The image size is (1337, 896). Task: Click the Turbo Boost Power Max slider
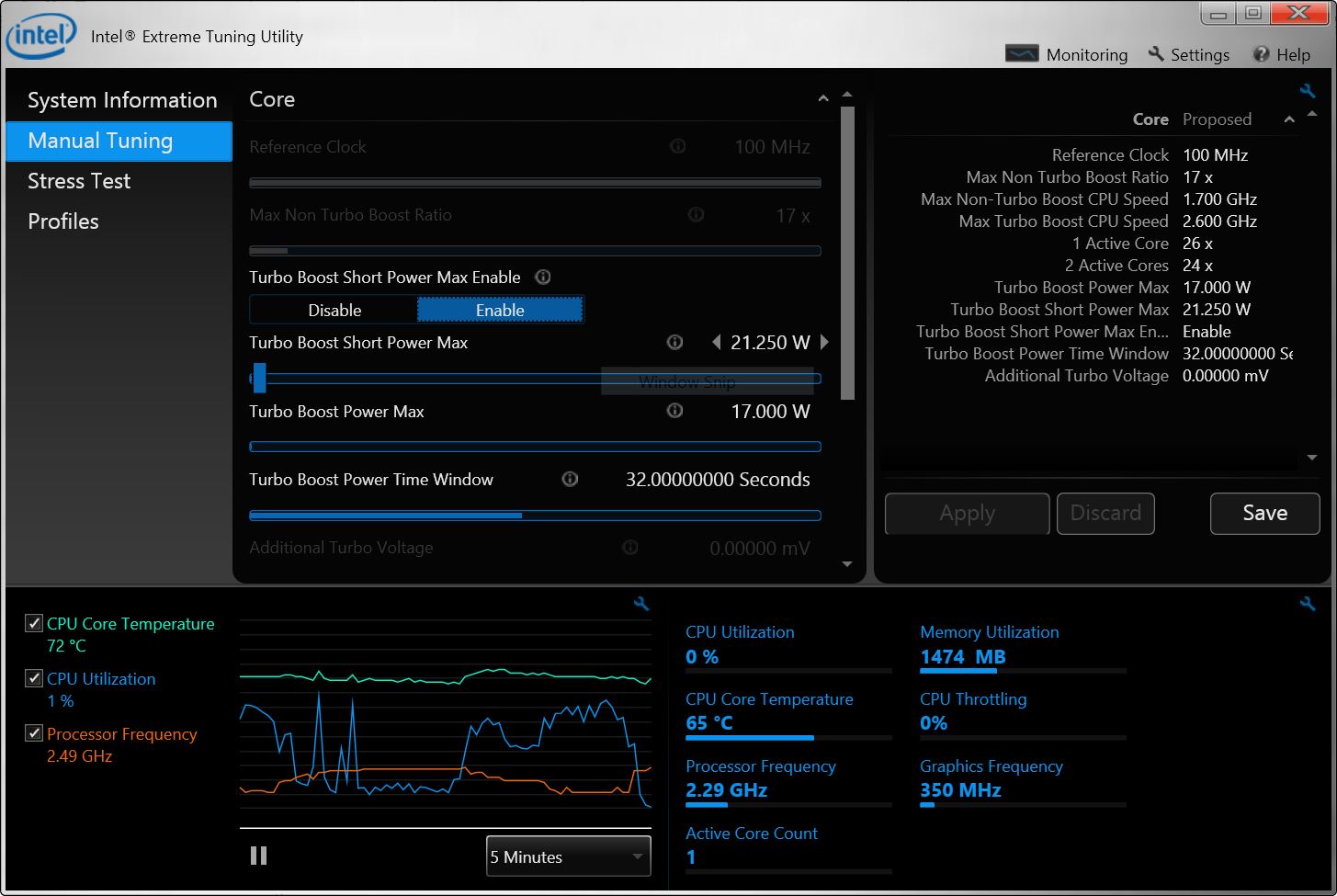pyautogui.click(x=535, y=447)
